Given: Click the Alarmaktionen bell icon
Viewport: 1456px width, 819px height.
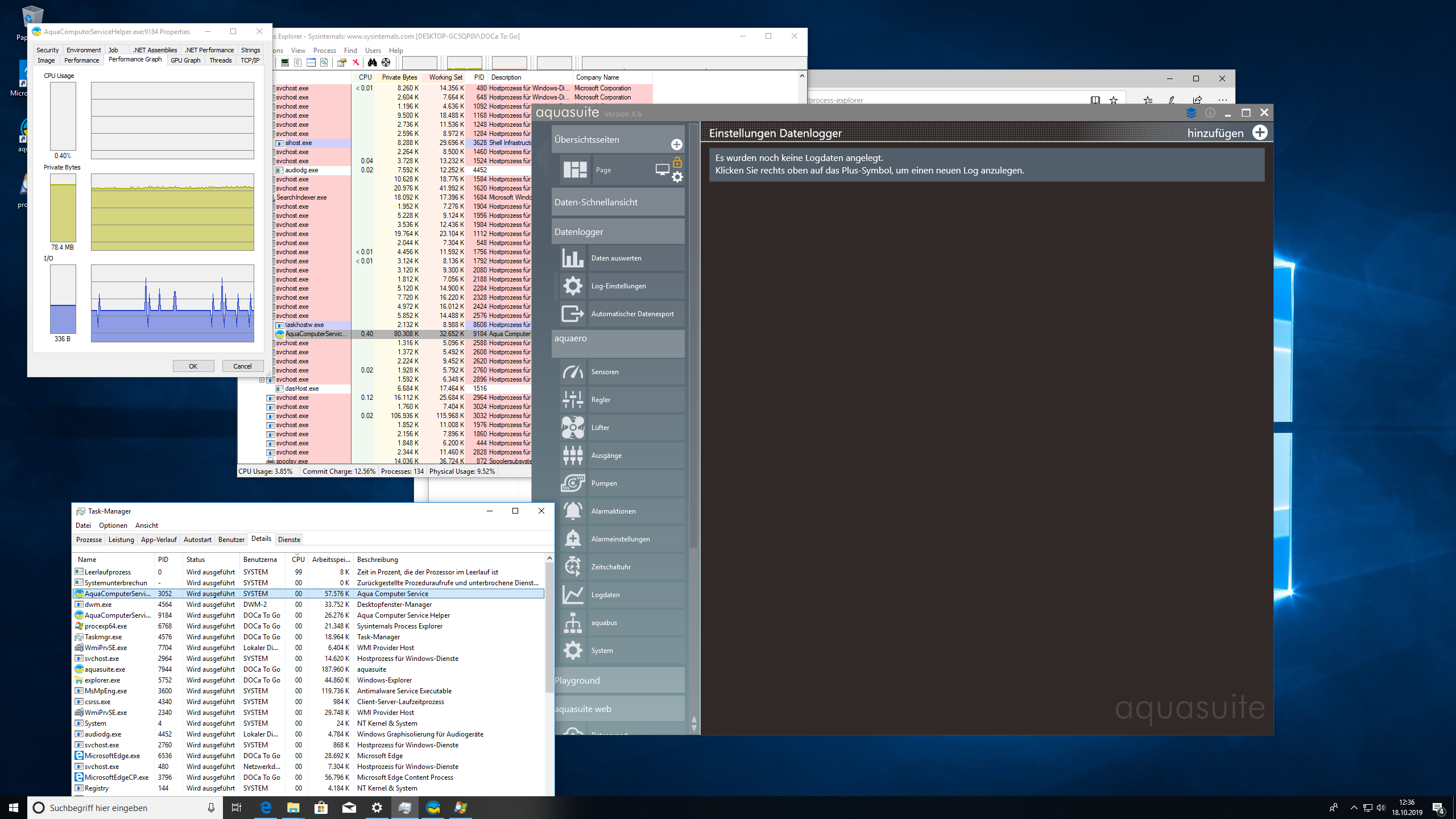Looking at the screenshot, I should click(x=572, y=511).
